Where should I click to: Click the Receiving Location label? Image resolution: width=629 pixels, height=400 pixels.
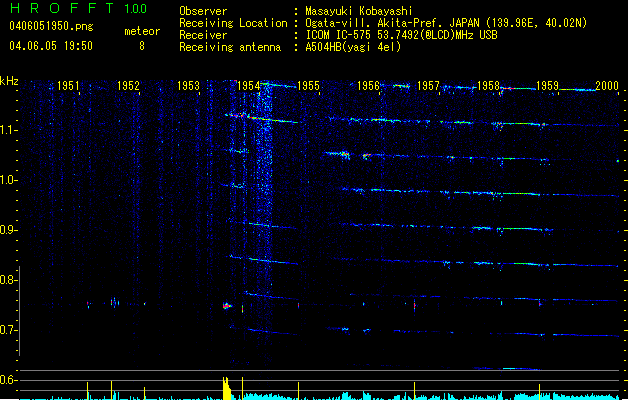click(x=233, y=23)
